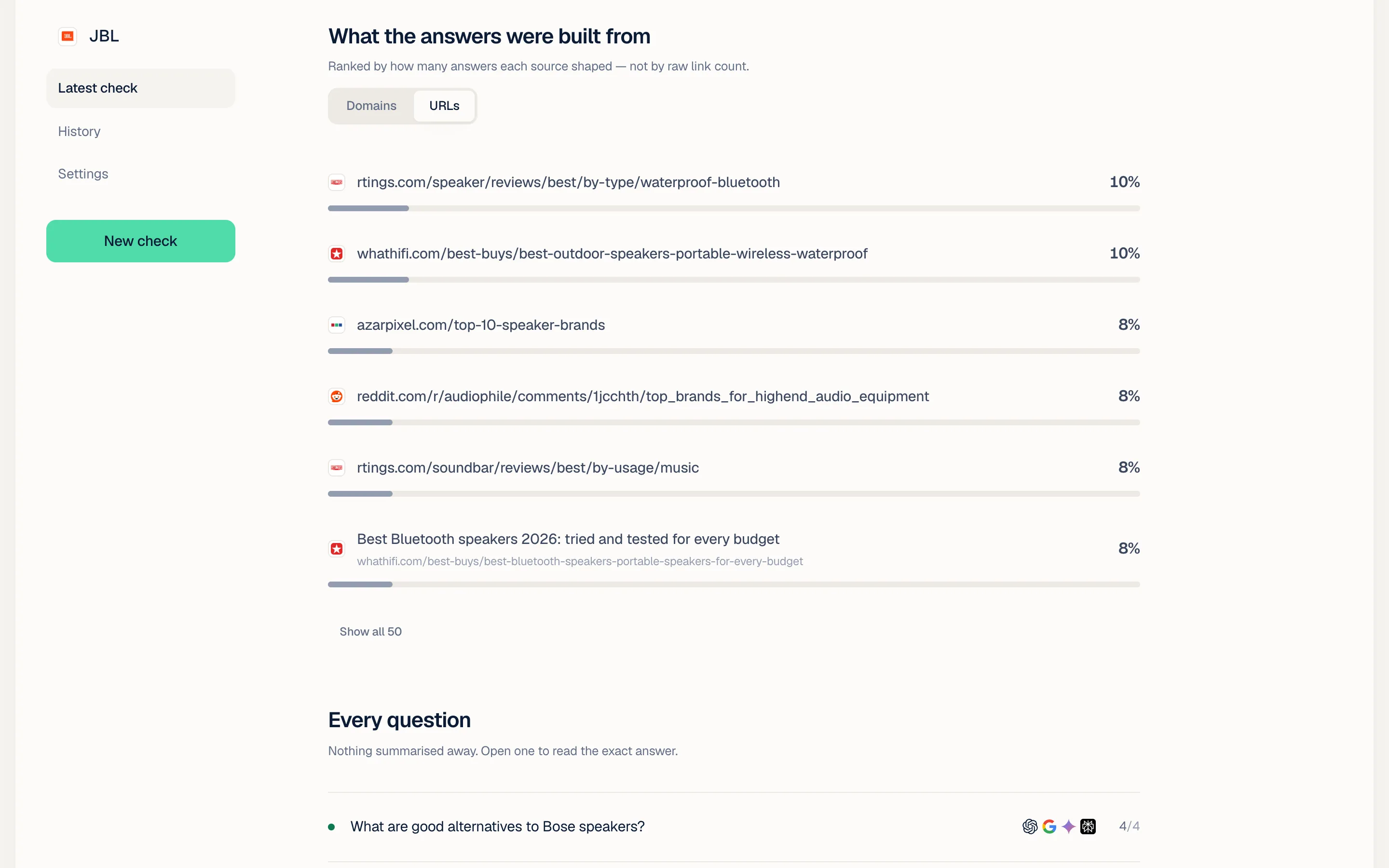
Task: Click the What Hi-Fi star icon beside outdoor-speakers URL
Action: (x=336, y=254)
